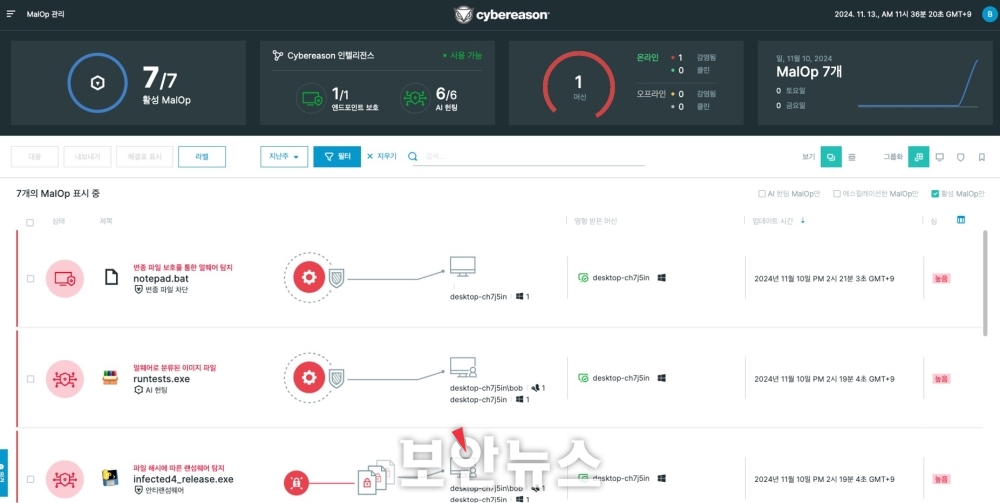
Task: Tick select-all MalOps header checkbox
Action: pyautogui.click(x=30, y=222)
